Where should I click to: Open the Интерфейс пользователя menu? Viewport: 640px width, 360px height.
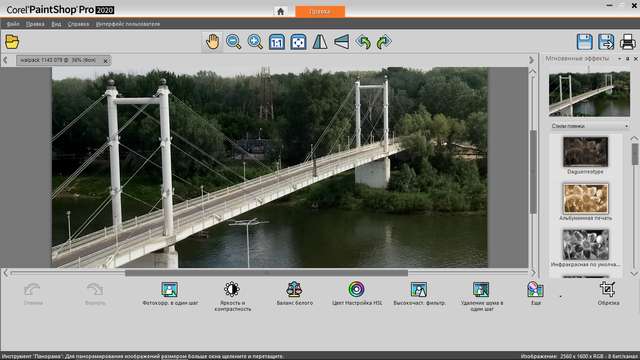point(128,24)
